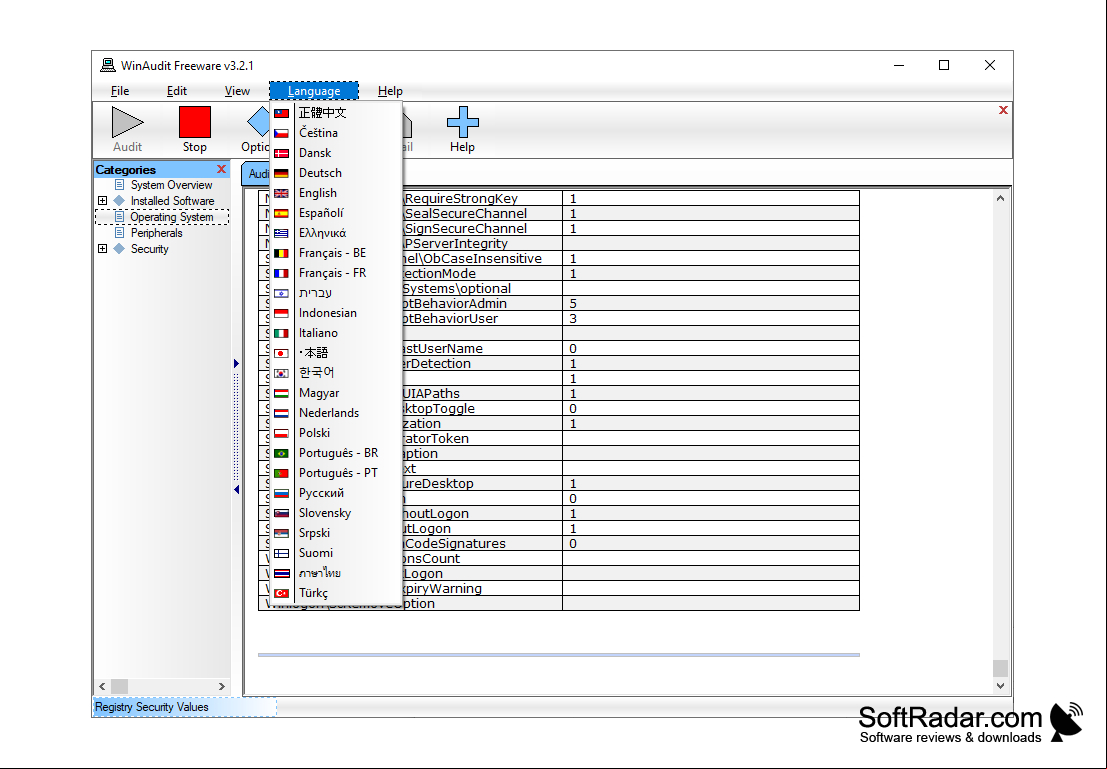Close the Categories panel

click(x=221, y=169)
